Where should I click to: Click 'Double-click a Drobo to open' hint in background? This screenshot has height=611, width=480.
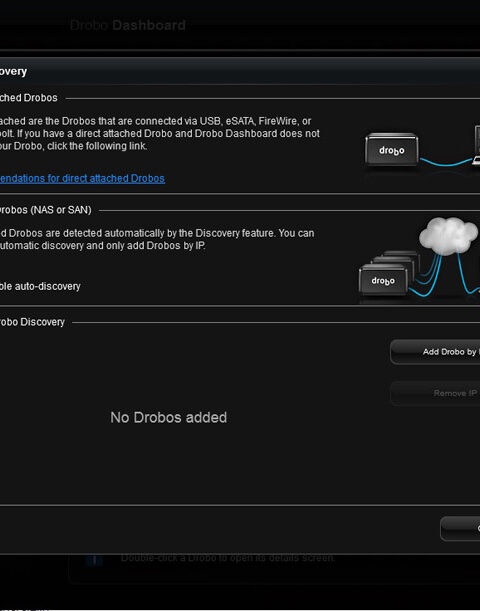pyautogui.click(x=228, y=558)
